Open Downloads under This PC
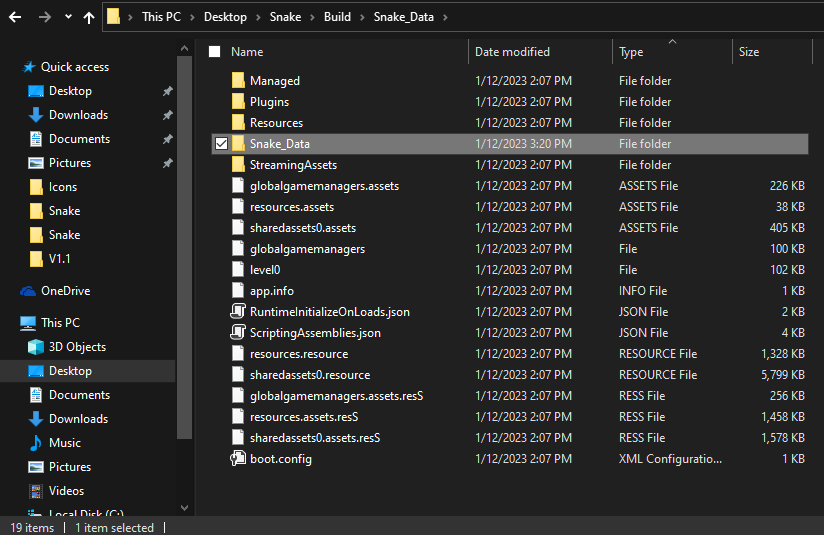Image resolution: width=824 pixels, height=535 pixels. (78, 419)
